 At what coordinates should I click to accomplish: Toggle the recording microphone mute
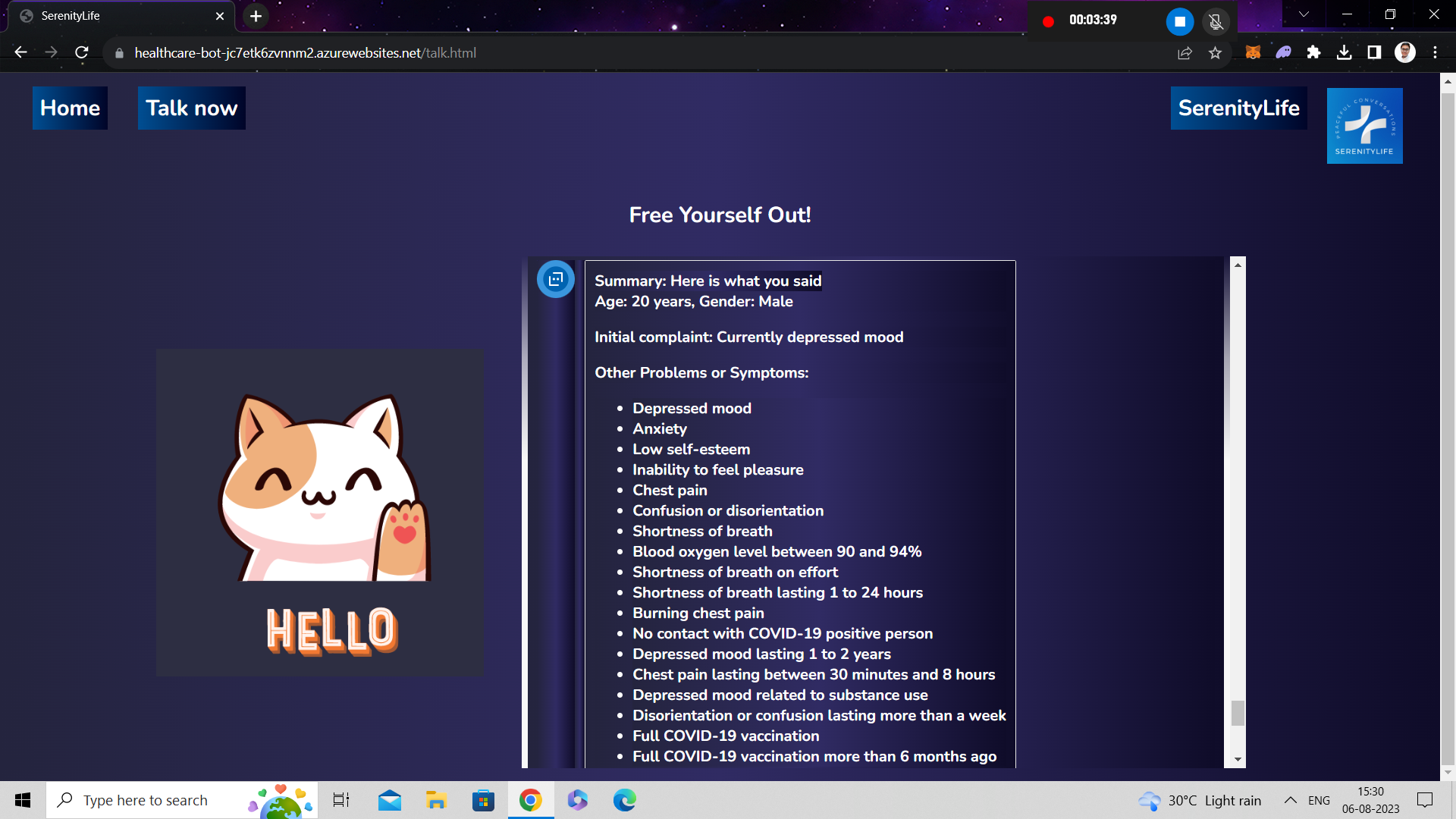click(x=1216, y=21)
